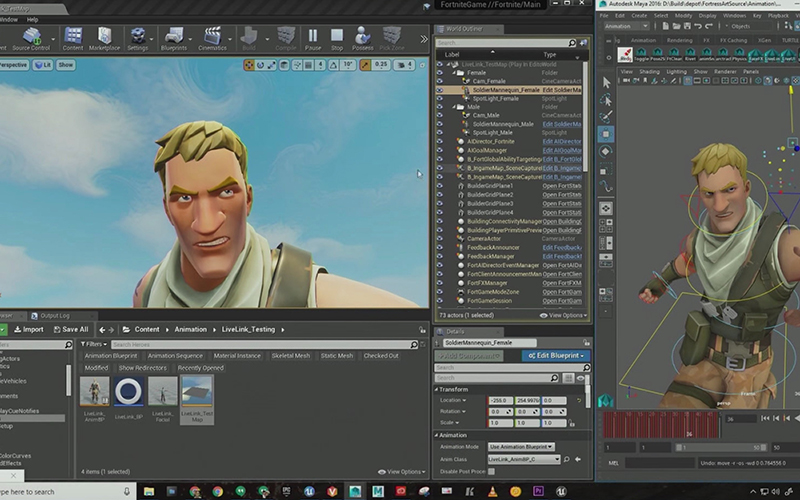Select SoldierMannequin_Male in outliner
Viewport: 800px width, 500px height.
503,124
